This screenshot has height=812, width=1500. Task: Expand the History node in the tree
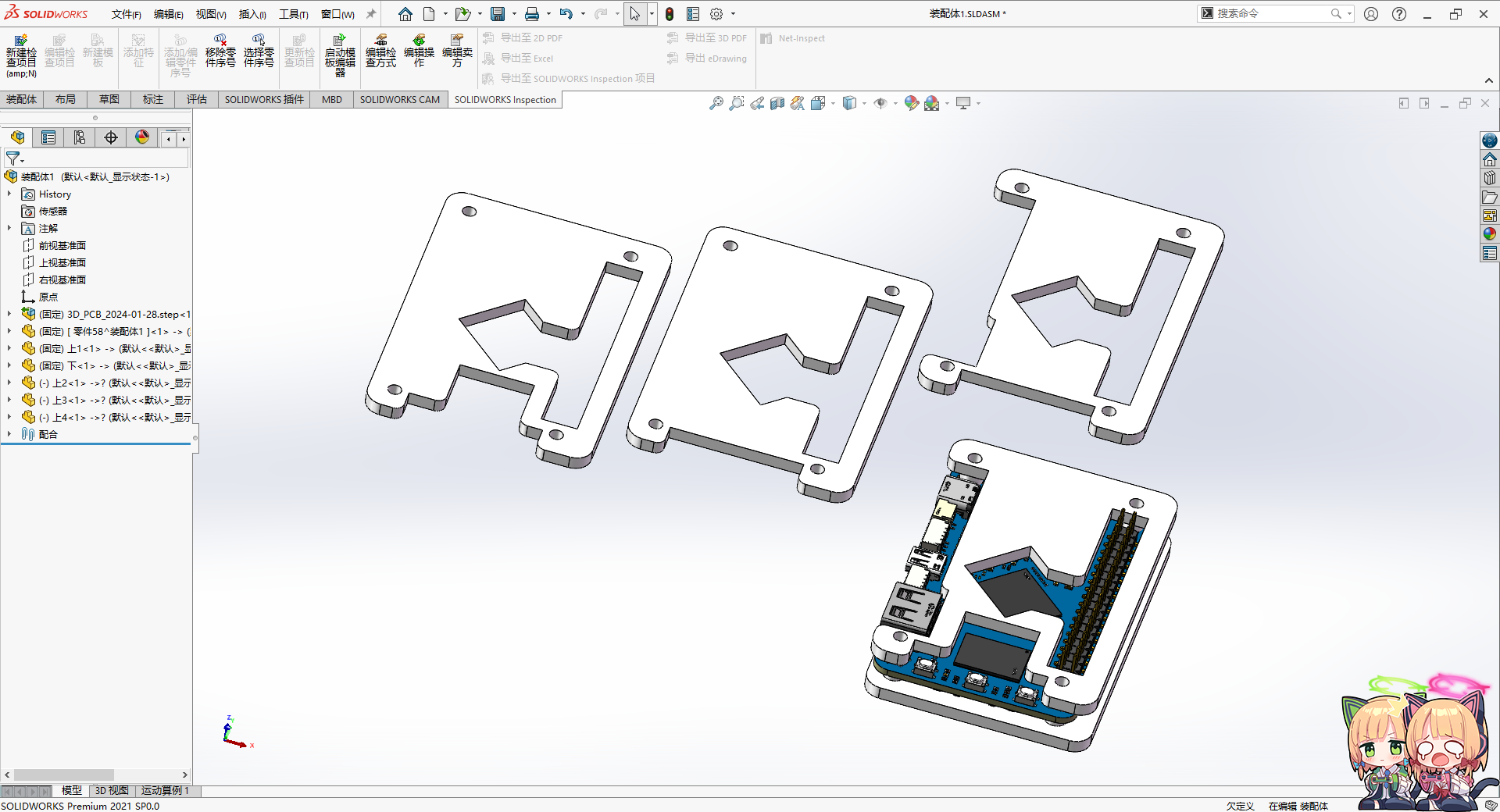point(9,194)
